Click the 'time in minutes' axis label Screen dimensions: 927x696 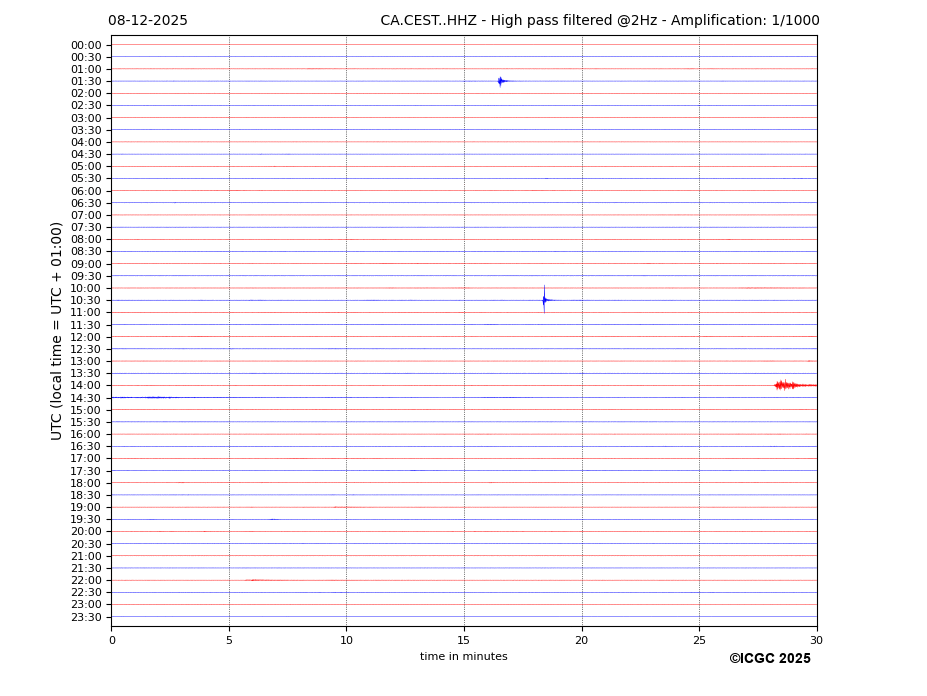click(463, 657)
